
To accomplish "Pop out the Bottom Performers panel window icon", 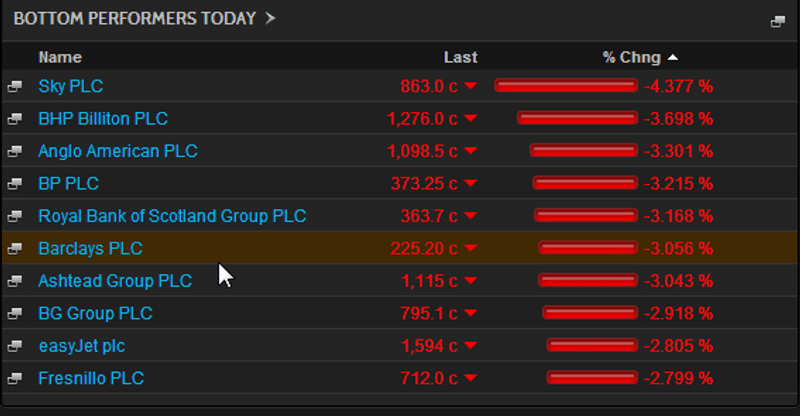I will point(778,21).
